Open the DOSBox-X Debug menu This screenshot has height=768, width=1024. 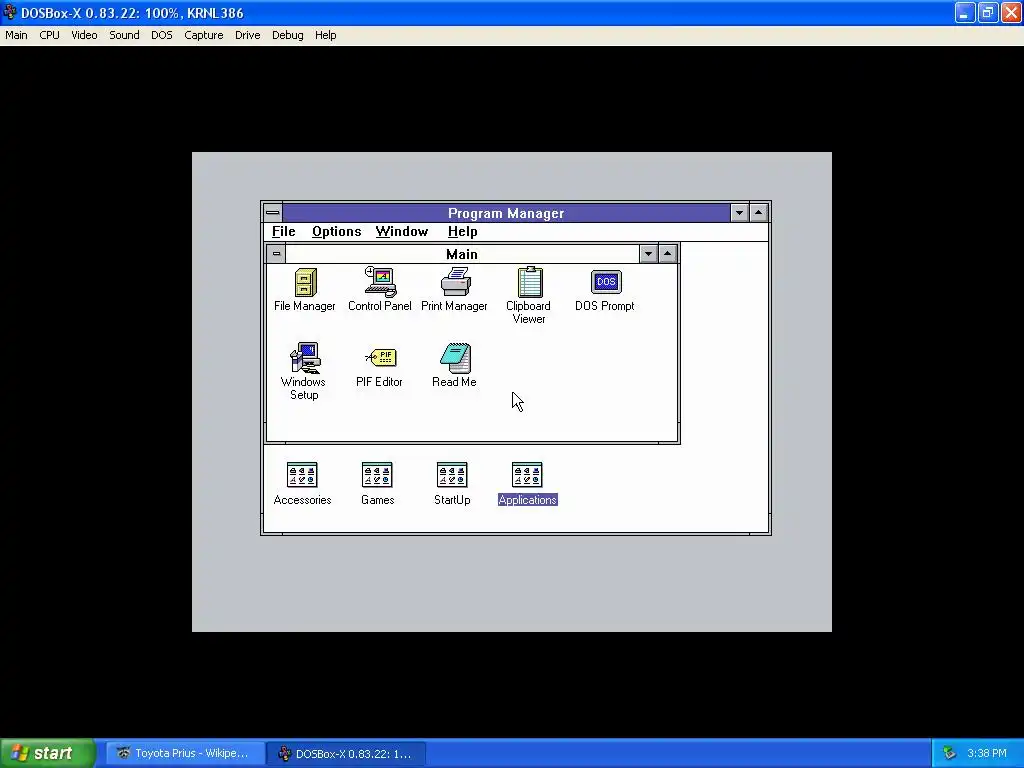(x=287, y=35)
